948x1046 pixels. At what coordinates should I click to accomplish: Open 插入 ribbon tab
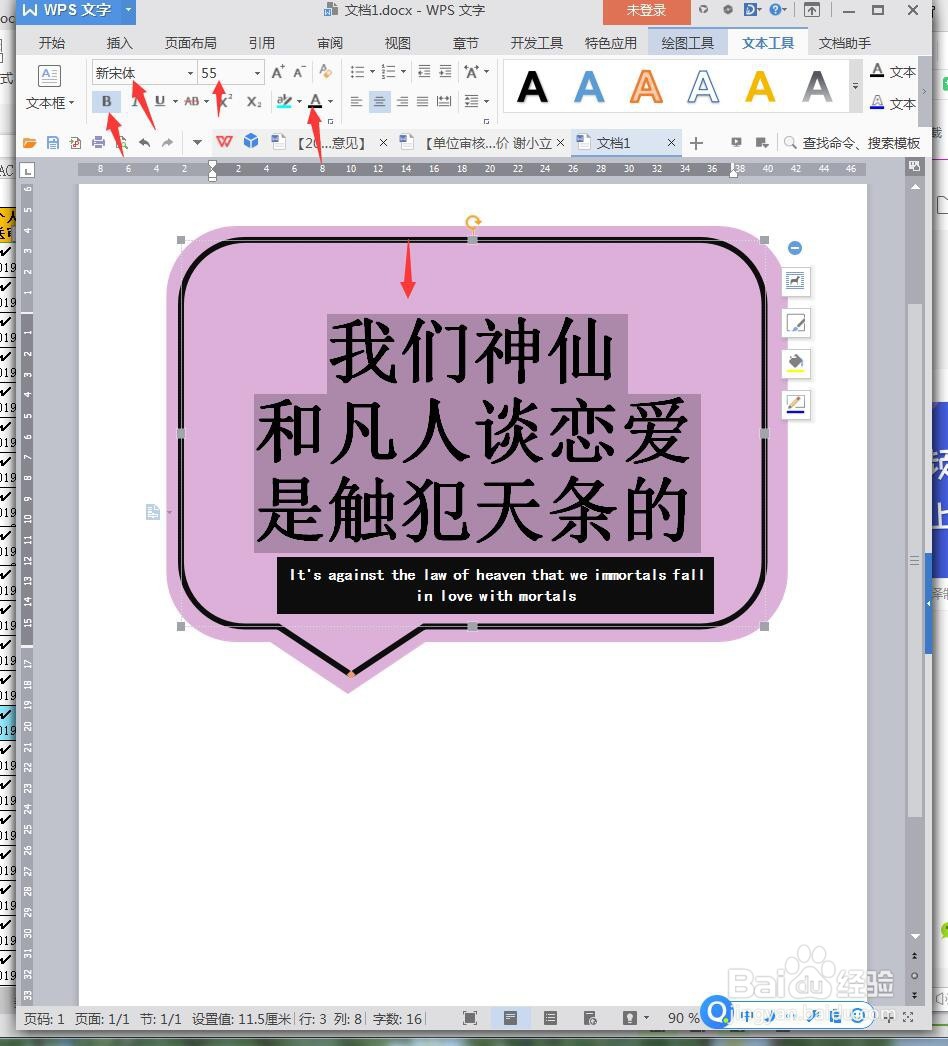click(x=119, y=43)
